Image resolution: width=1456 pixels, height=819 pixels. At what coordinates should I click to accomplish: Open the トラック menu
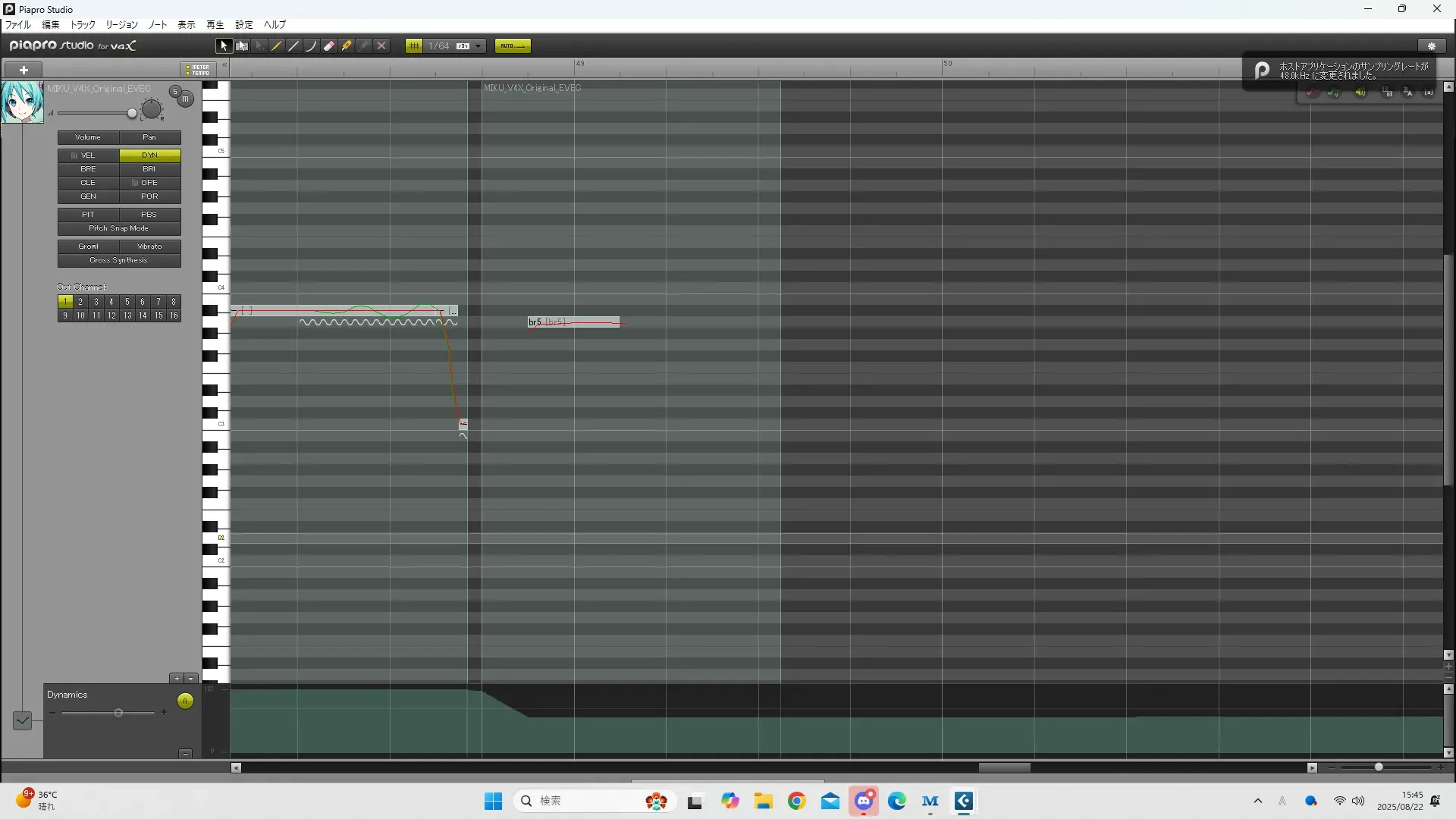pyautogui.click(x=83, y=25)
